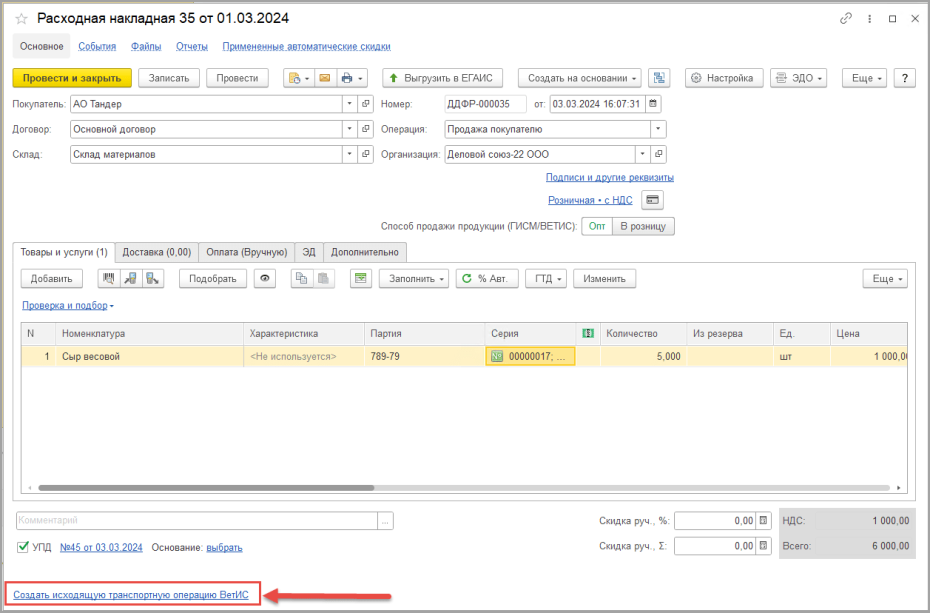This screenshot has width=930, height=613.
Task: Send the document by email envelope icon
Action: click(324, 78)
